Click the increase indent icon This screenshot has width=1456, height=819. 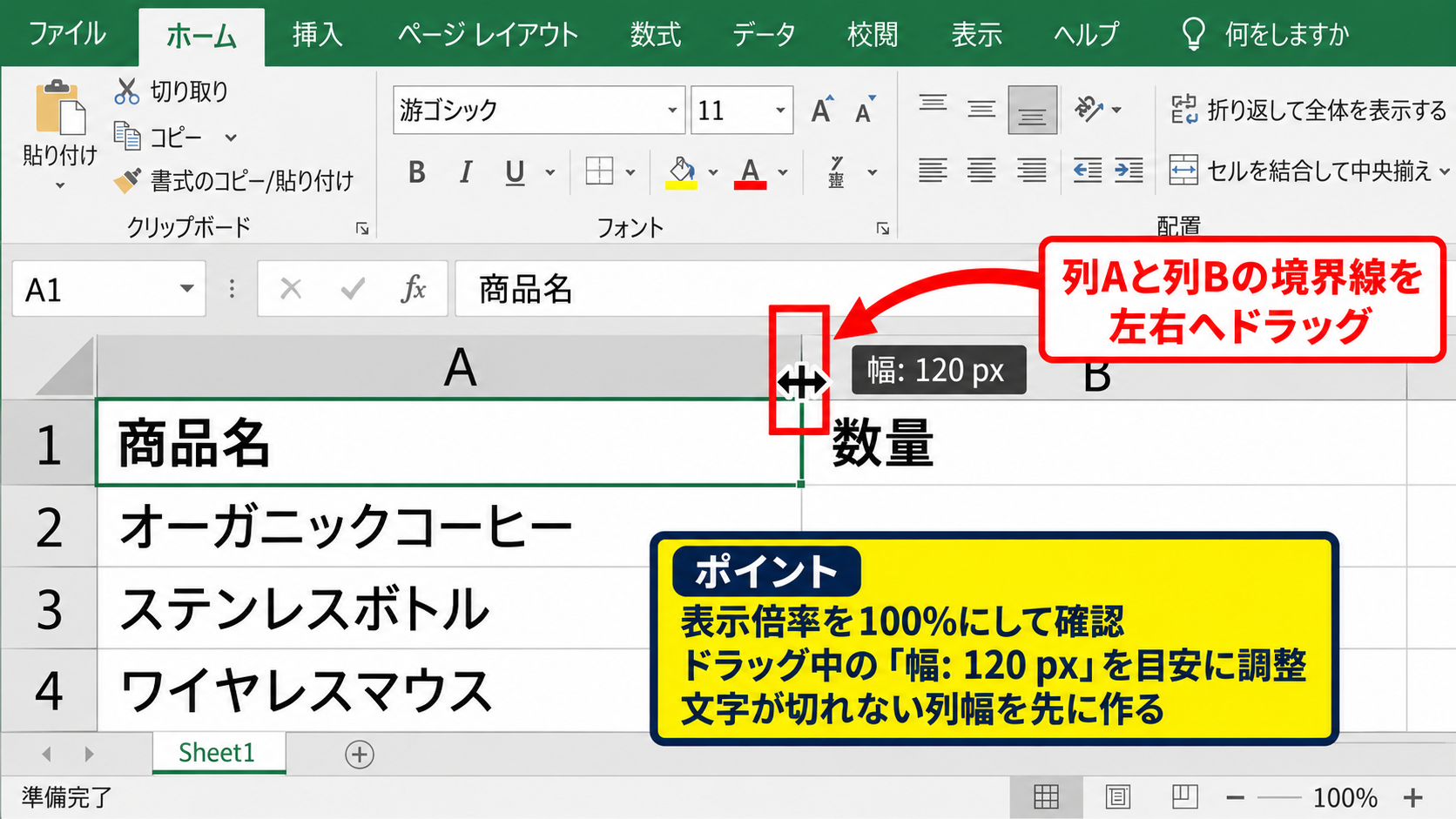tap(1129, 171)
